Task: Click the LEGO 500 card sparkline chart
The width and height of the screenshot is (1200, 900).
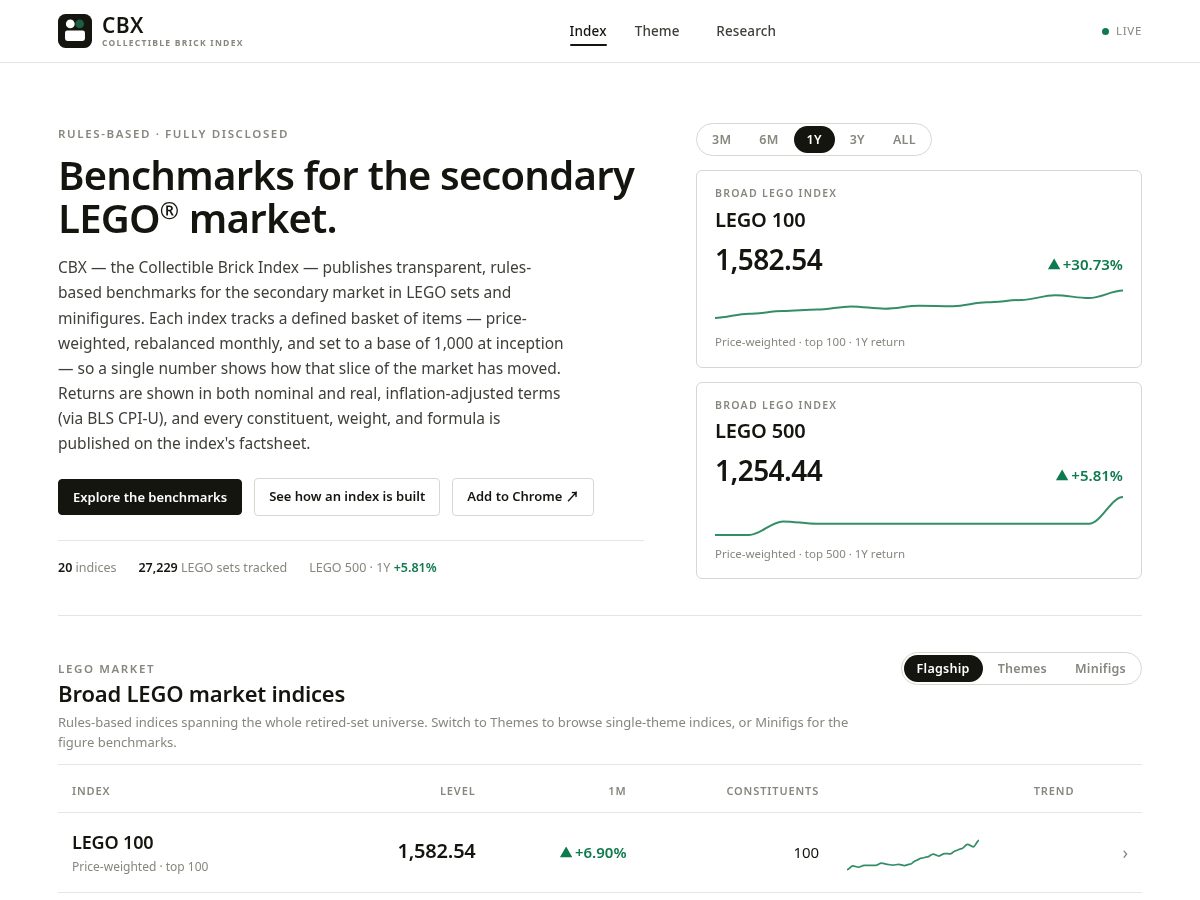Action: pos(919,516)
